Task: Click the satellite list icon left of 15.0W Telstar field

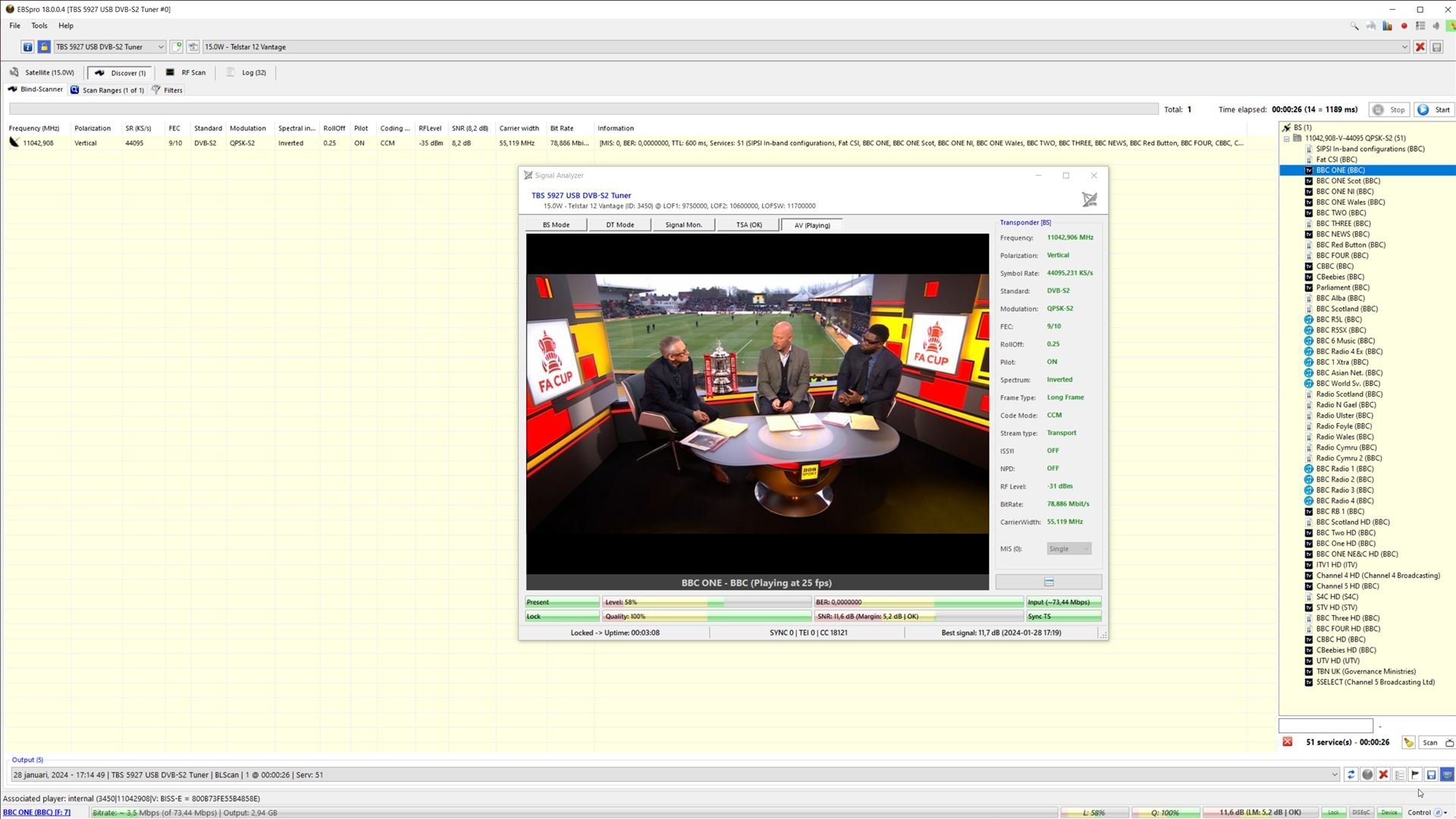Action: click(193, 47)
